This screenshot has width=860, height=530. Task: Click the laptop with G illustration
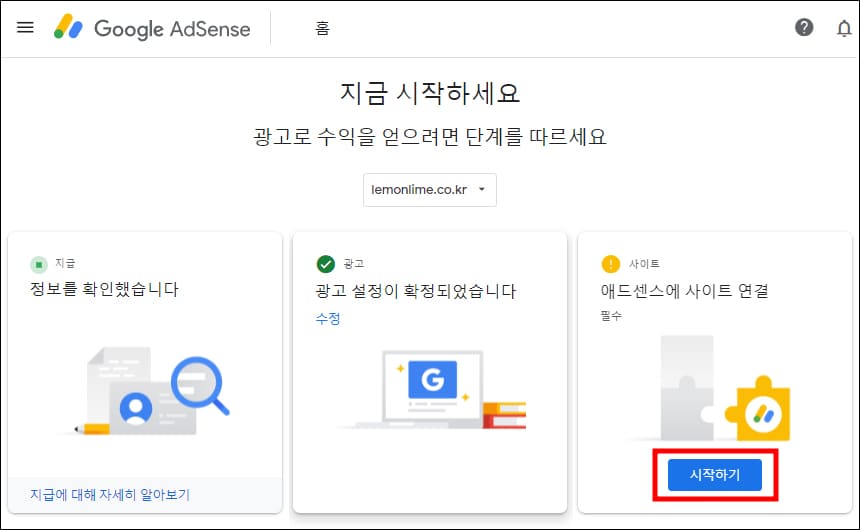[x=433, y=391]
